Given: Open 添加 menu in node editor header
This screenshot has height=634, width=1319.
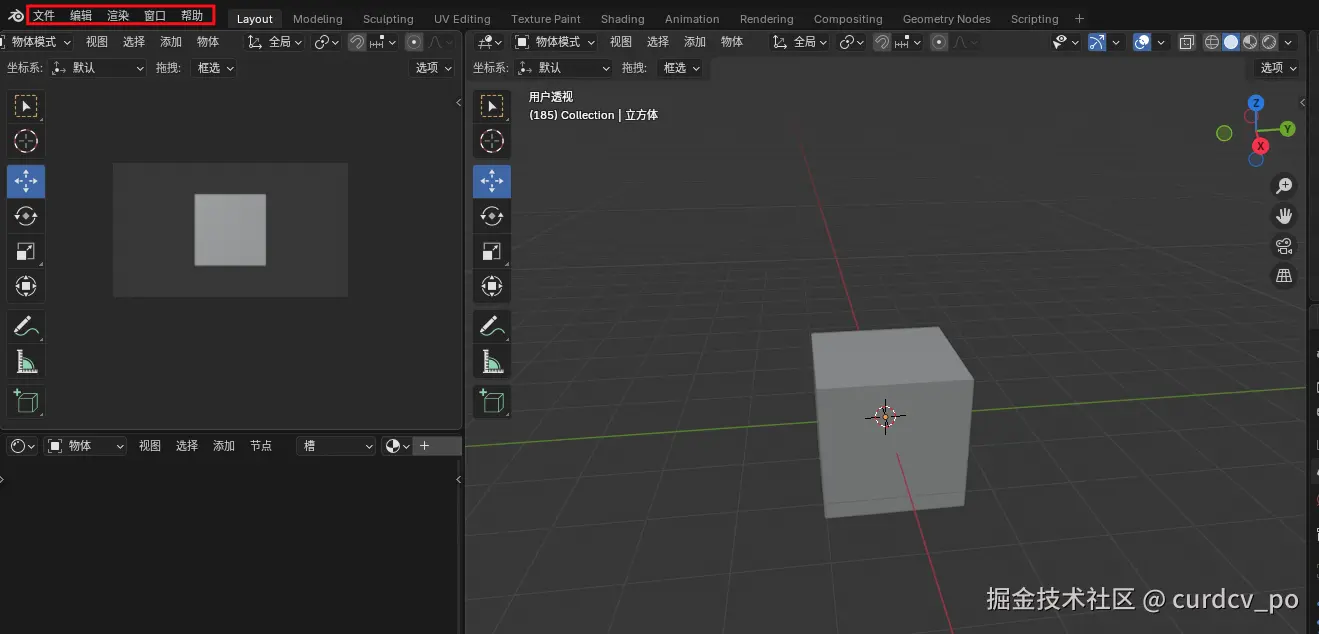Looking at the screenshot, I should tap(224, 446).
